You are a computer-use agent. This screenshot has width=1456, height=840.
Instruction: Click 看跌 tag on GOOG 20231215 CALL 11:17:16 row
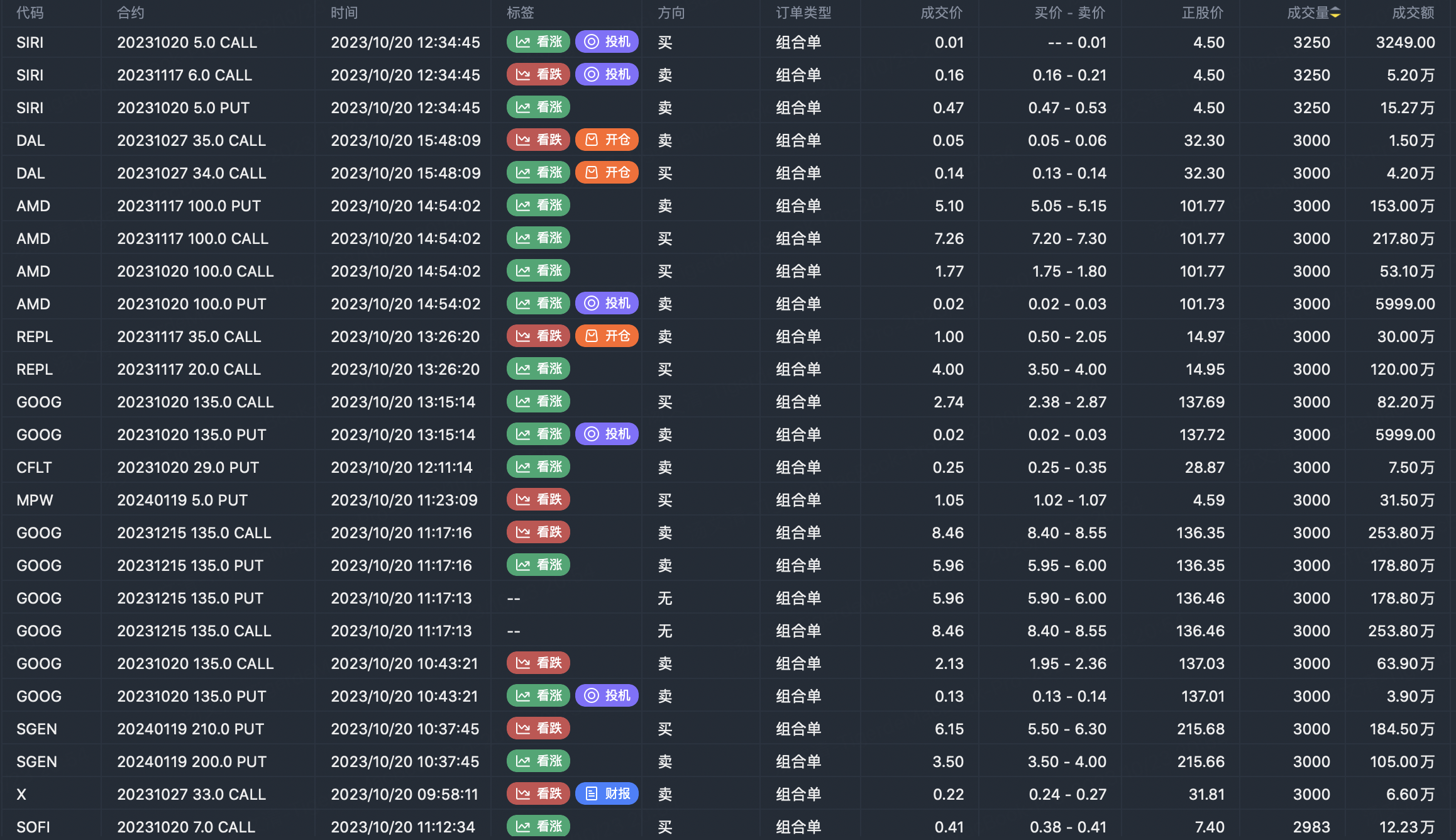click(538, 533)
